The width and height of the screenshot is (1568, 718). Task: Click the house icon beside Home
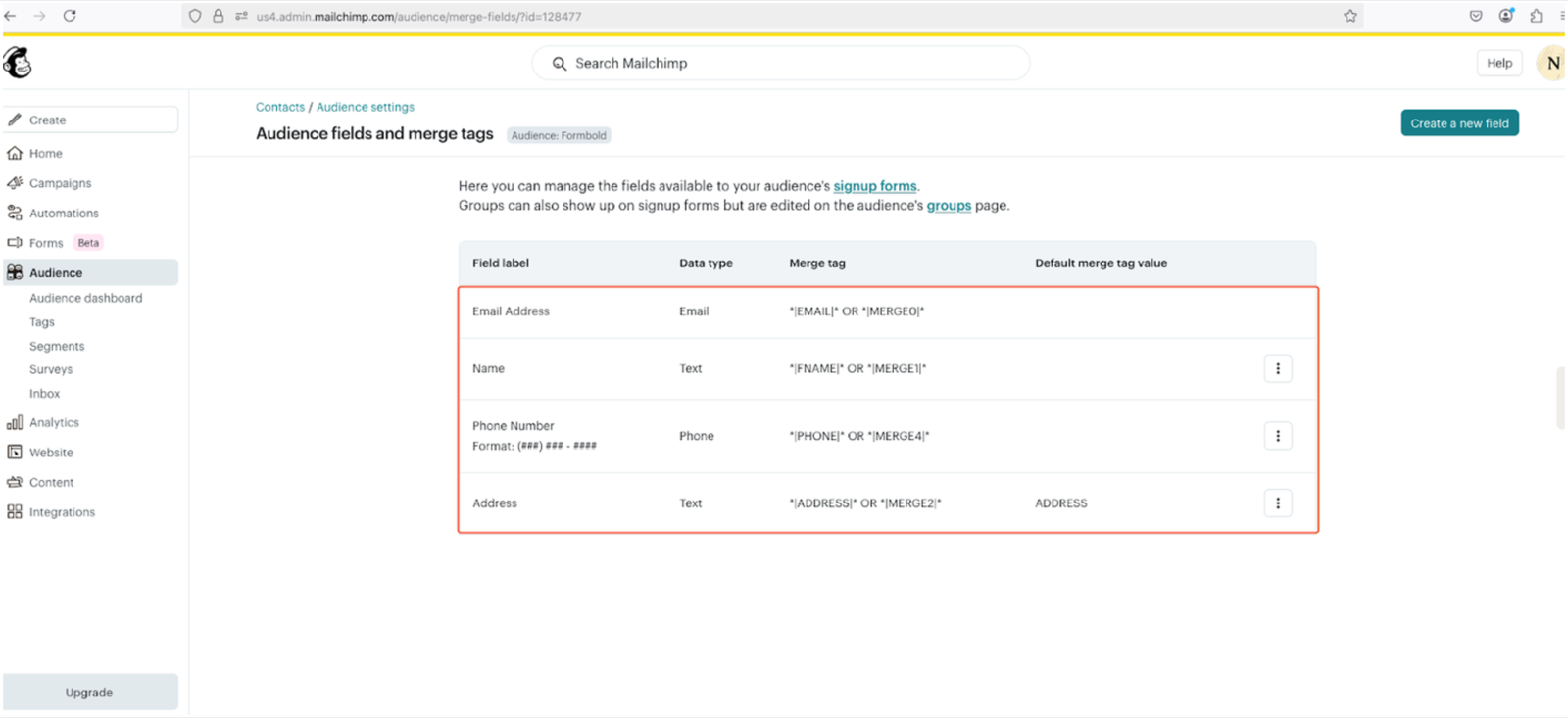click(15, 153)
